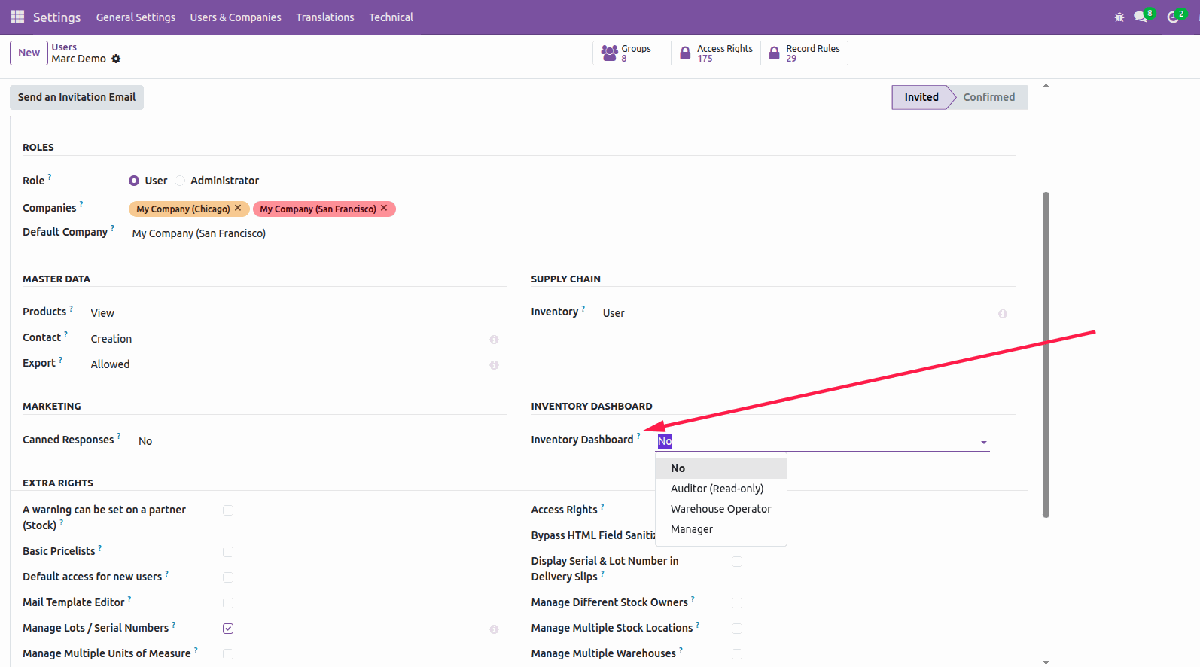This screenshot has height=667, width=1200.
Task: Show help tooltip beside Basic Pricelists
Action: 100,548
